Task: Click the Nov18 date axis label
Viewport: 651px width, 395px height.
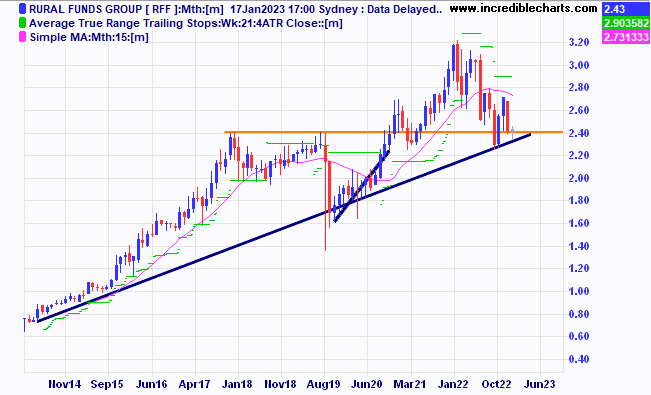Action: click(x=280, y=384)
